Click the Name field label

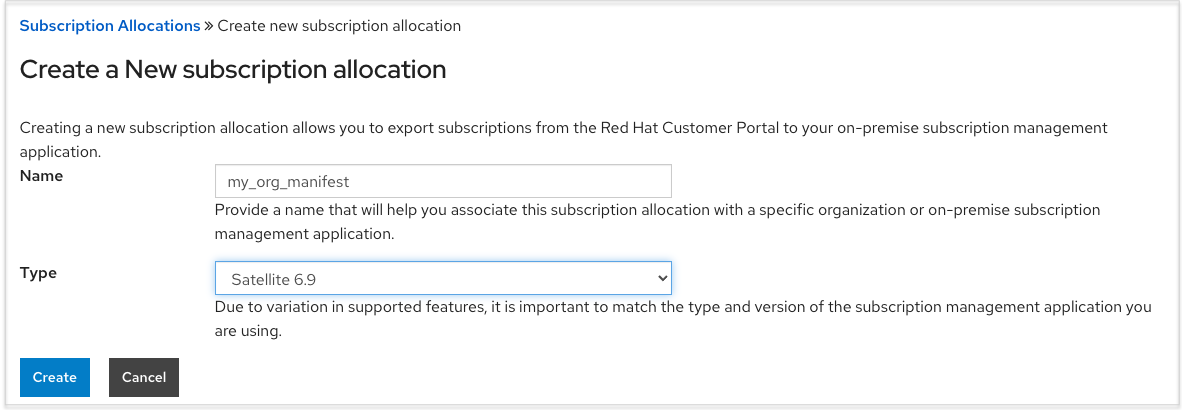click(x=41, y=176)
